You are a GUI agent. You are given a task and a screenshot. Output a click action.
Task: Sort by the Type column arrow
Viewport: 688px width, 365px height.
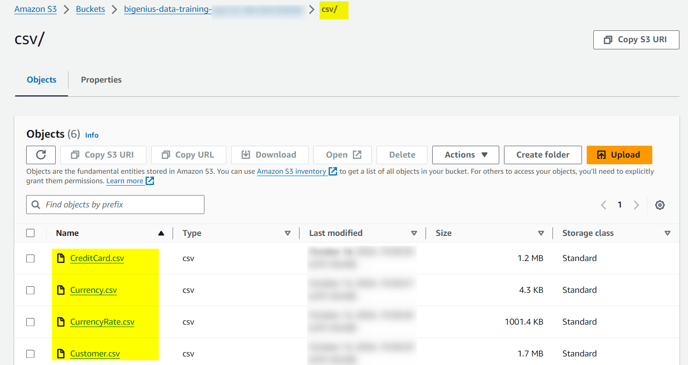click(287, 233)
